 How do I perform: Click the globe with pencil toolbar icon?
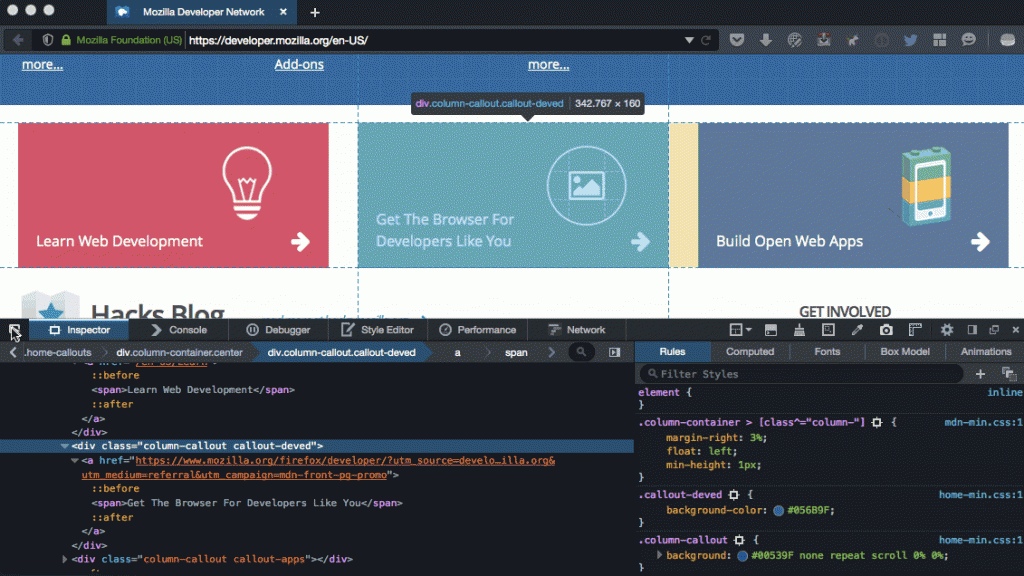(x=794, y=40)
